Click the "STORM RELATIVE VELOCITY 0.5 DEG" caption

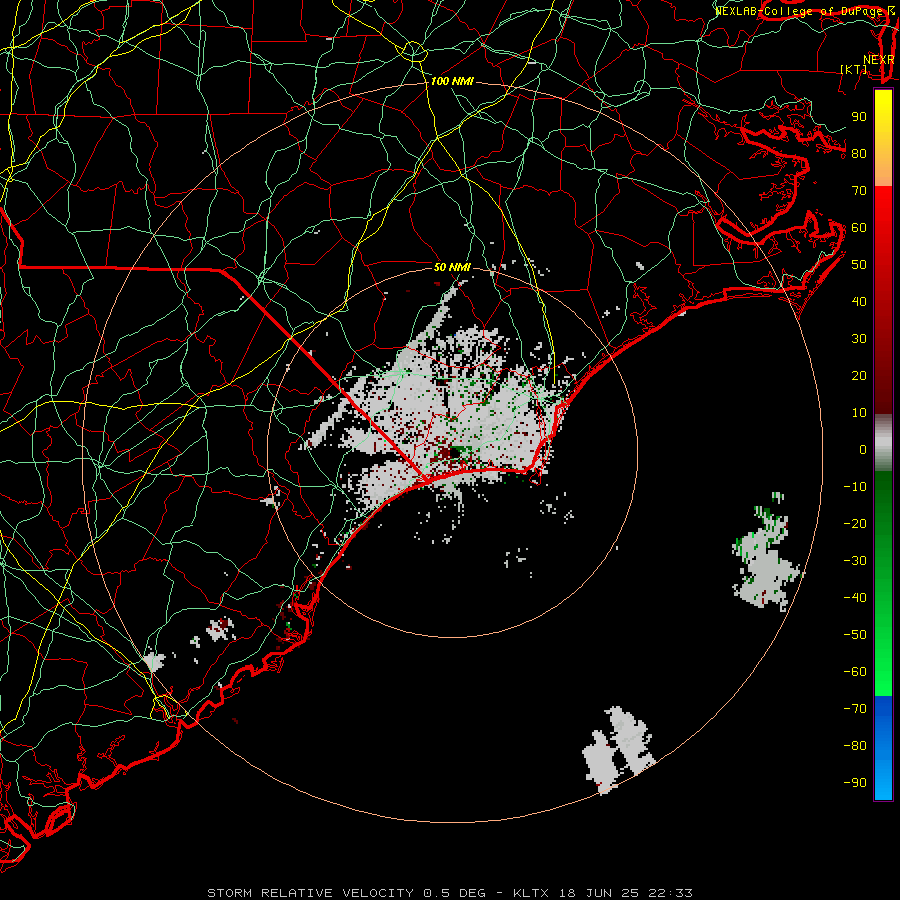click(346, 893)
